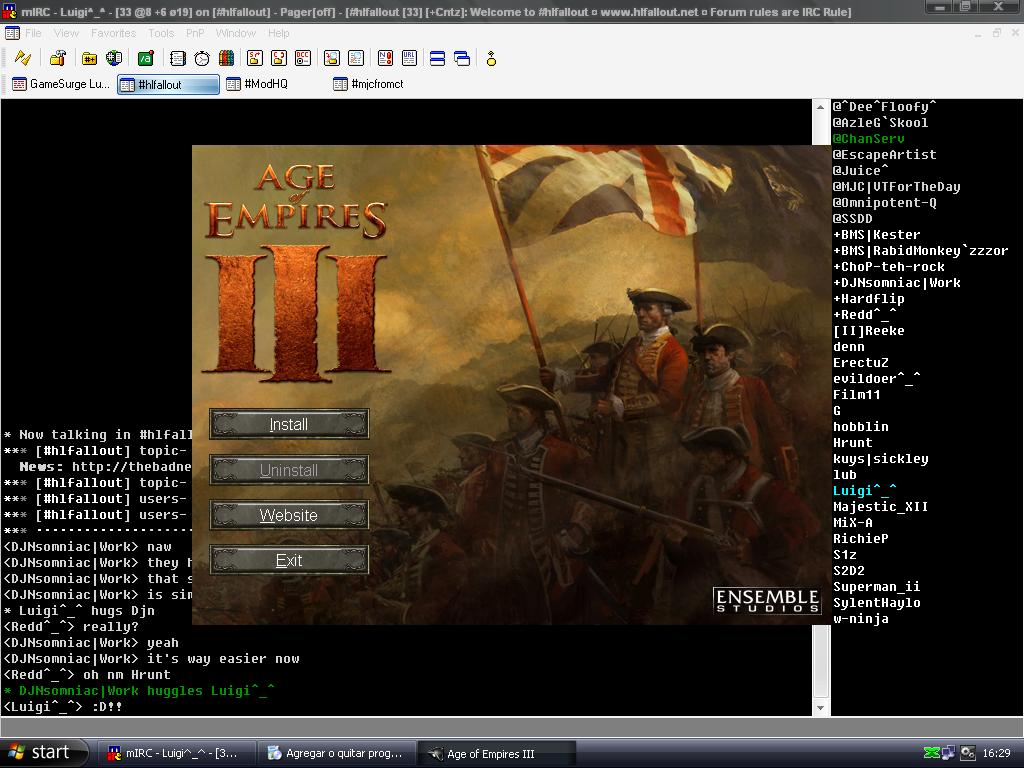Select Majestic_XII in the nick list
The image size is (1024, 768).
coord(880,507)
